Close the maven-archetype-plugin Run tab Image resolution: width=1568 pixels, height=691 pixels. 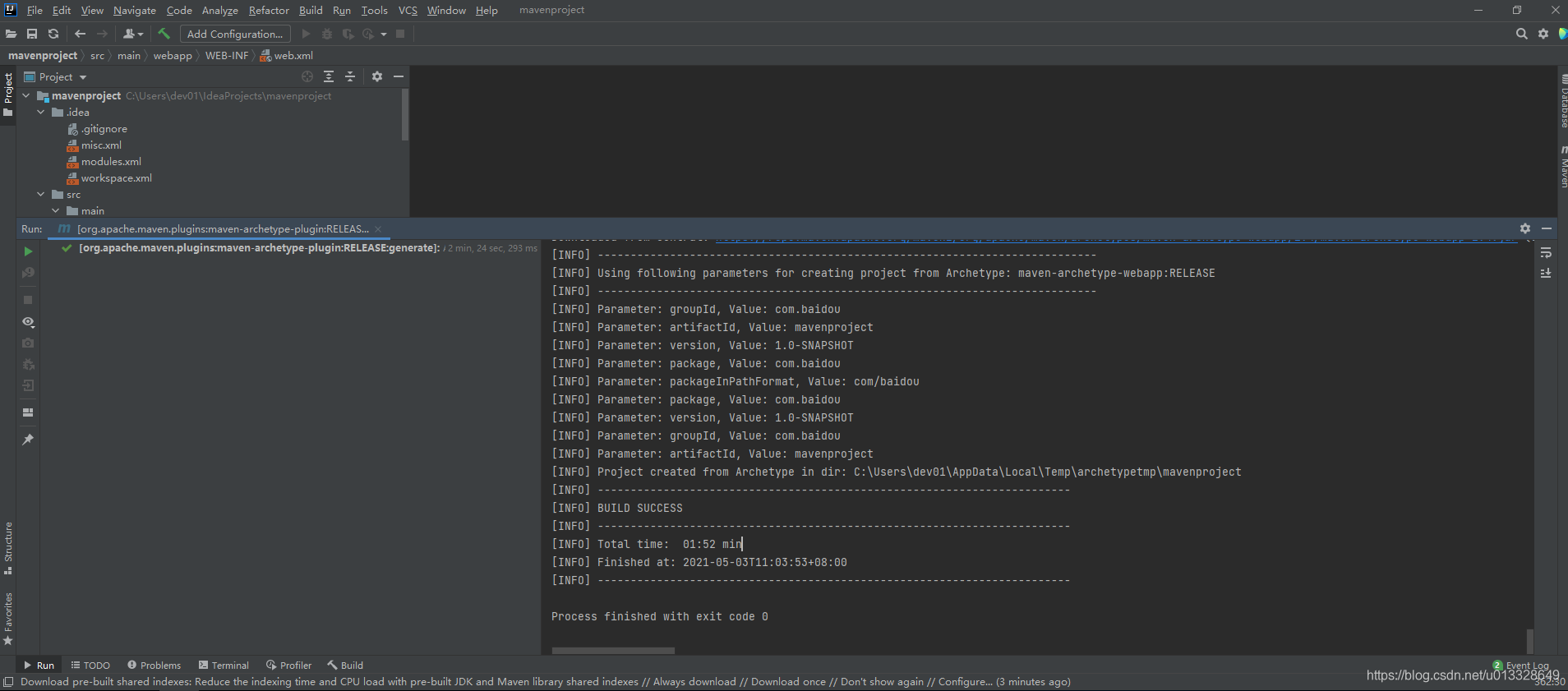(378, 229)
